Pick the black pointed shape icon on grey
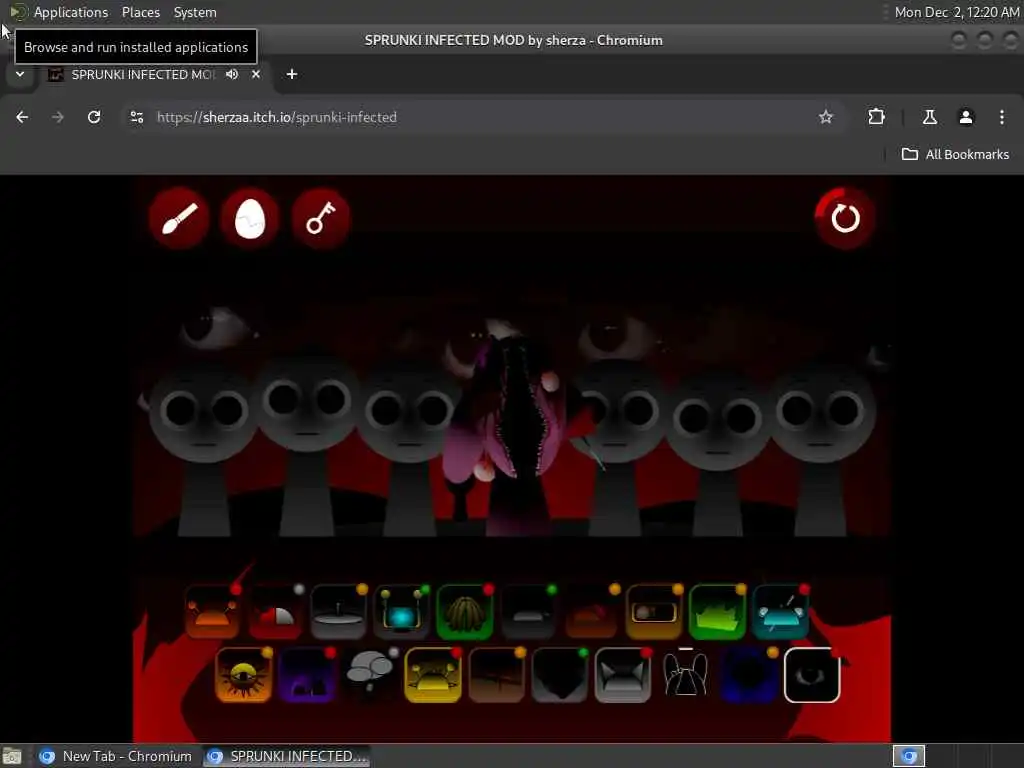The image size is (1024, 768). 560,675
